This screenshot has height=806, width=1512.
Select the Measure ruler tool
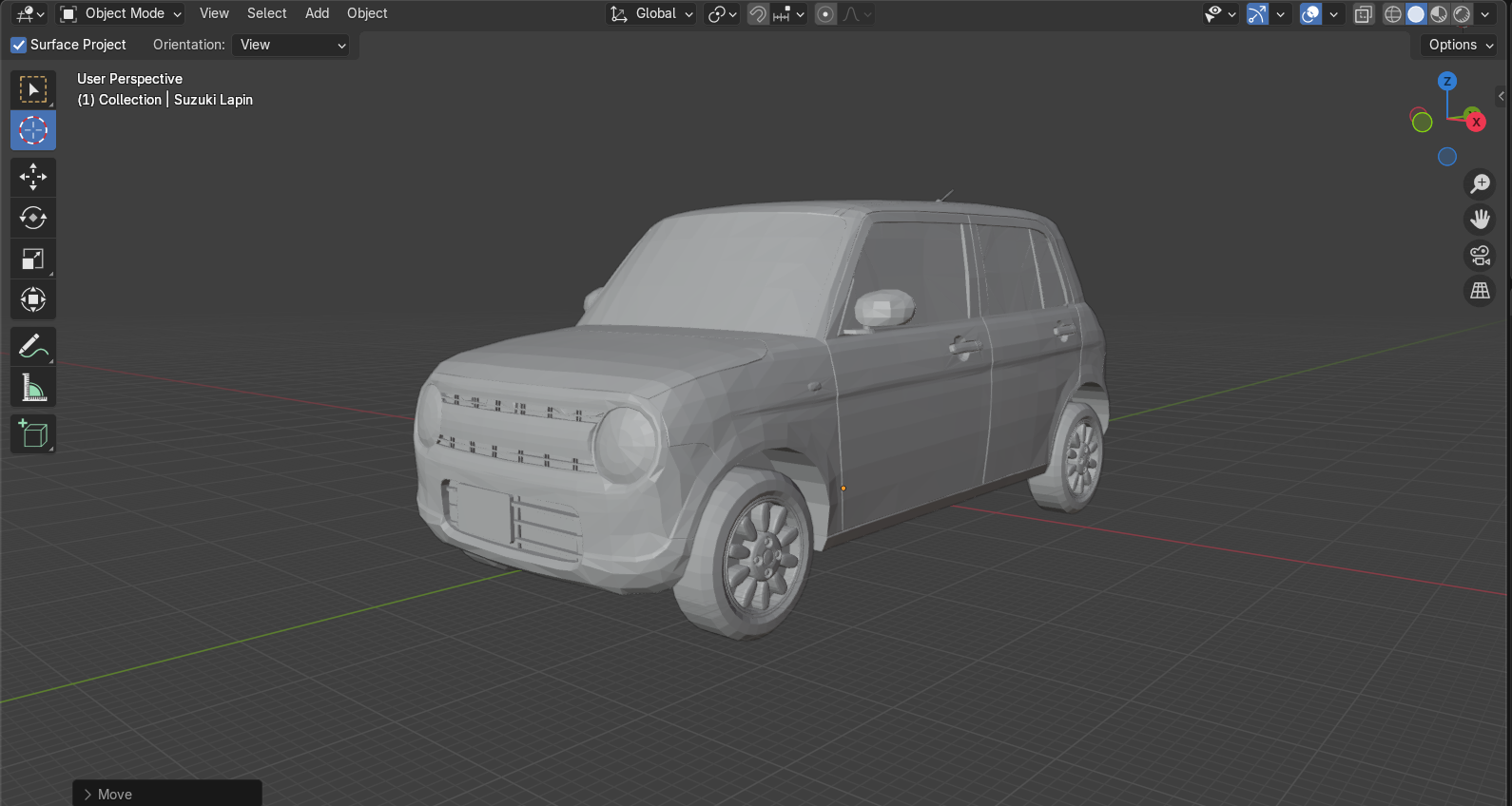(33, 388)
